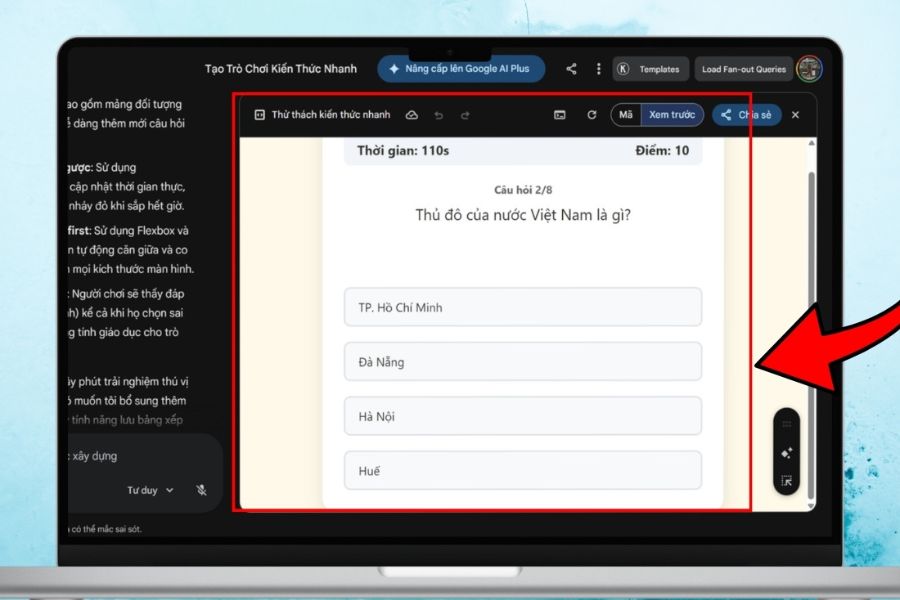Expand the Tư duy model dropdown
The height and width of the screenshot is (600, 900).
[x=150, y=490]
